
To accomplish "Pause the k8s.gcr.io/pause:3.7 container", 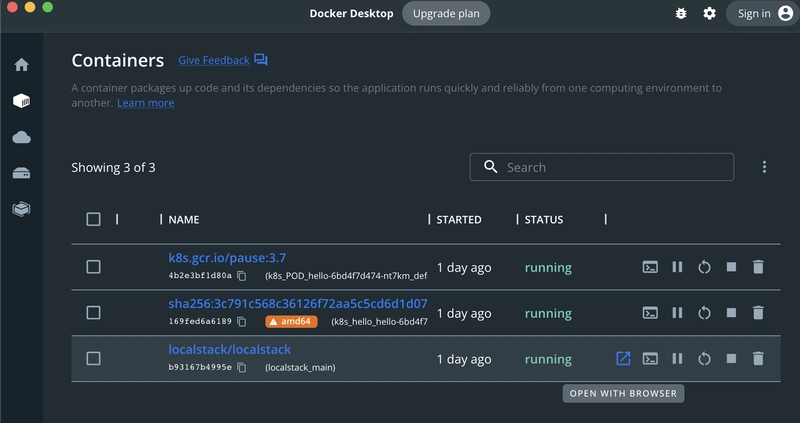I will coord(677,267).
